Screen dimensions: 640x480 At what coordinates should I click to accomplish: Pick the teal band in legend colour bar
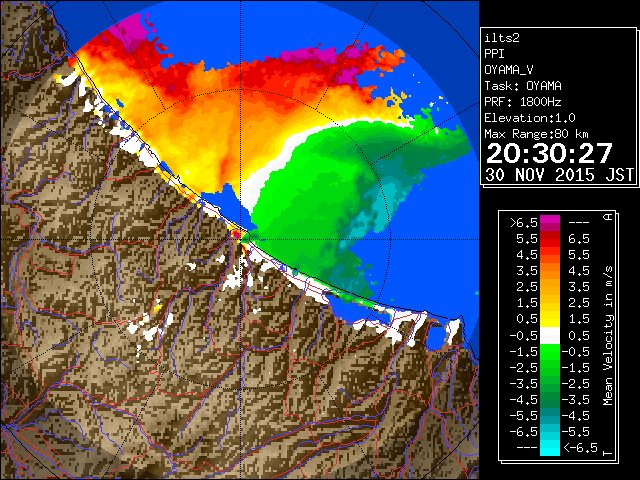coord(550,416)
